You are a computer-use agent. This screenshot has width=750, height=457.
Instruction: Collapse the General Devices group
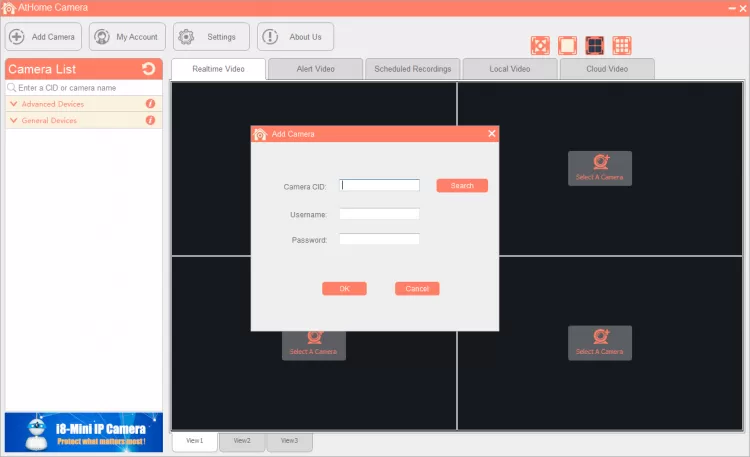click(x=13, y=120)
